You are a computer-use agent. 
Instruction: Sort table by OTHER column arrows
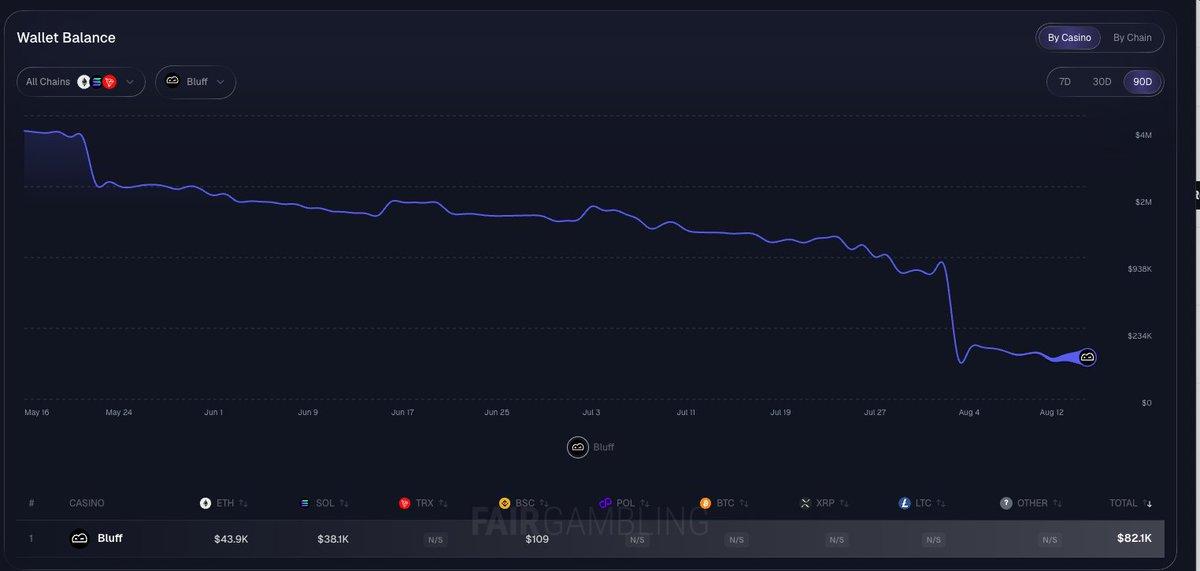[1057, 503]
